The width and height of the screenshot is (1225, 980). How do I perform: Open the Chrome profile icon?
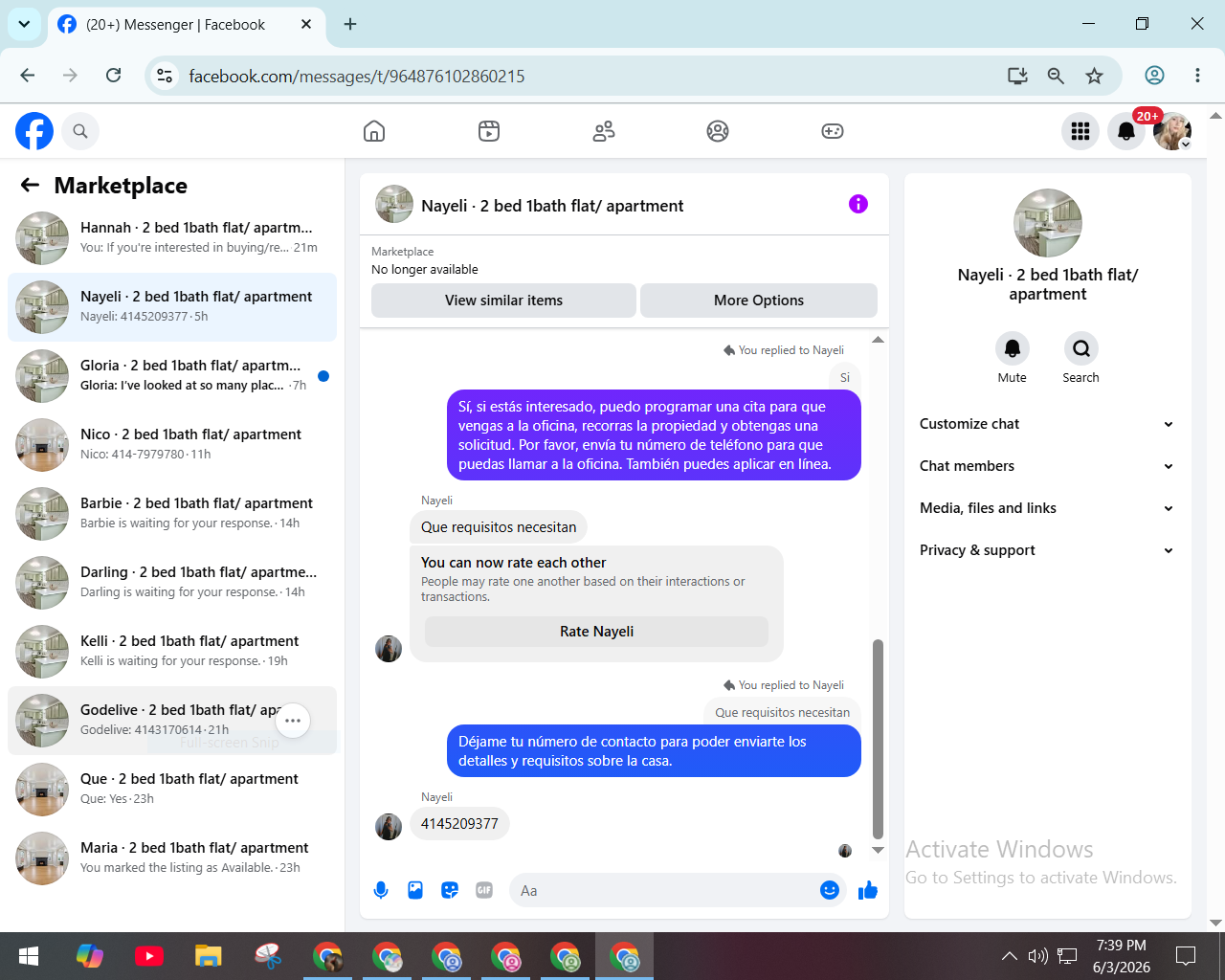(1155, 76)
